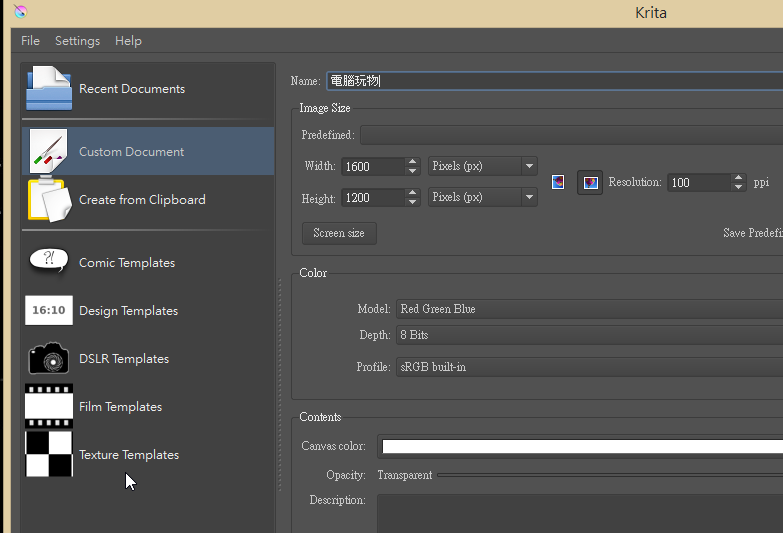Click the Recent Documents folder icon
The image size is (783, 533).
[x=49, y=88]
